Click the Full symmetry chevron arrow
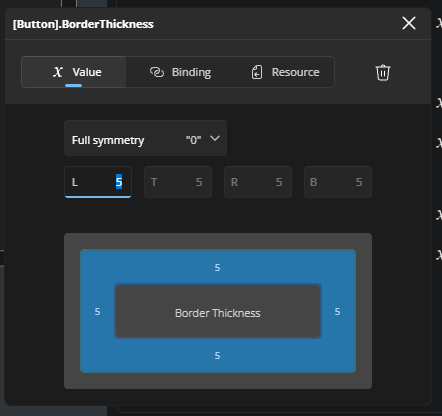This screenshot has height=416, width=442. 215,138
